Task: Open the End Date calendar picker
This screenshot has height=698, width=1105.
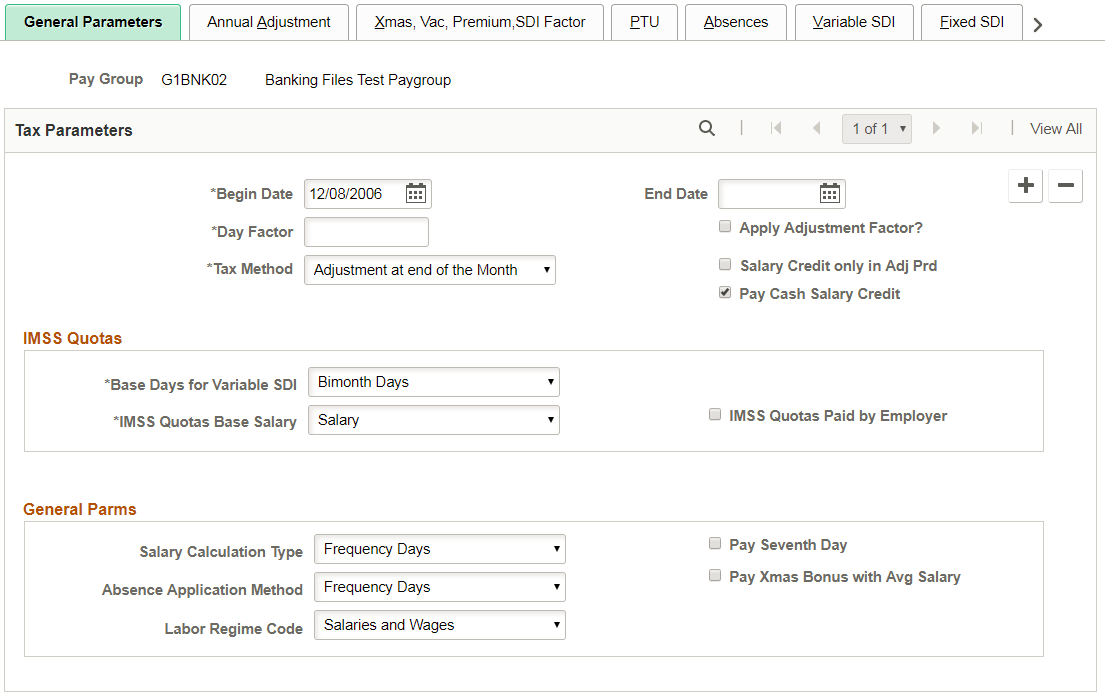Action: click(830, 194)
